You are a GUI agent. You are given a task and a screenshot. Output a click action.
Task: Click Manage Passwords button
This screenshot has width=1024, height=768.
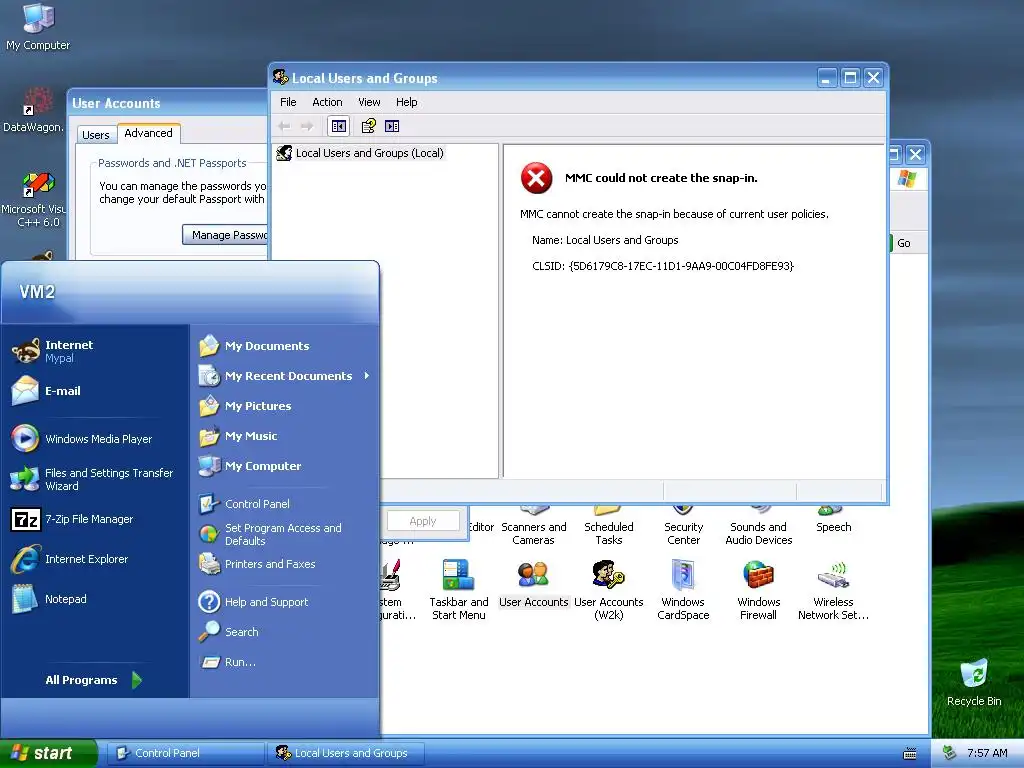[x=225, y=234]
